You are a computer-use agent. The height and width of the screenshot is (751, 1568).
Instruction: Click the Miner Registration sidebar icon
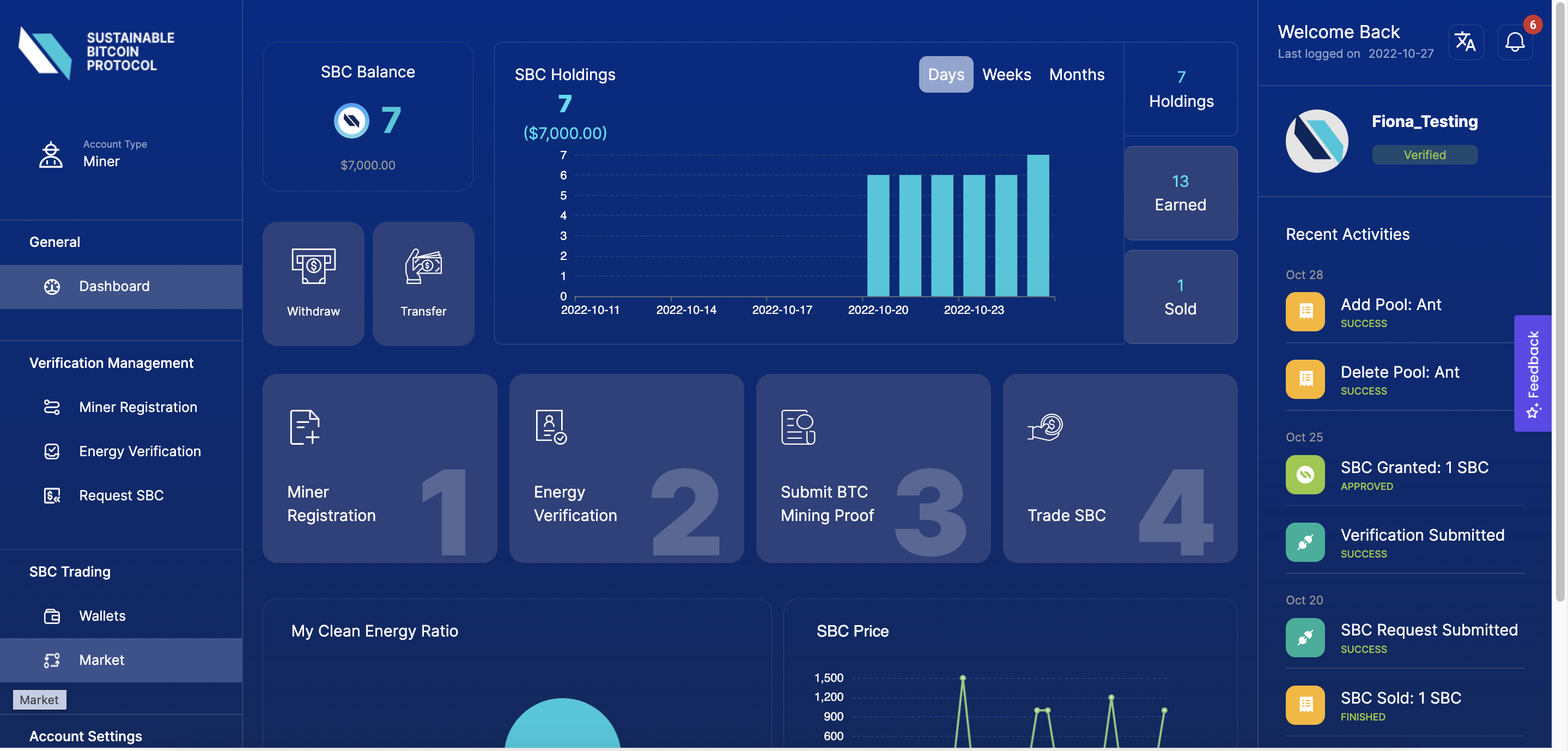(x=52, y=407)
